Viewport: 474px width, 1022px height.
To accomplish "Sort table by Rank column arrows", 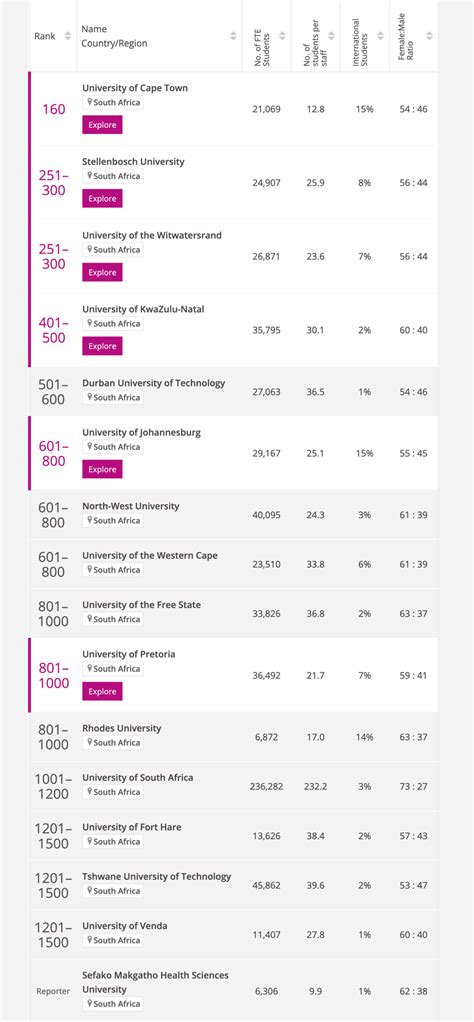I will pyautogui.click(x=68, y=36).
